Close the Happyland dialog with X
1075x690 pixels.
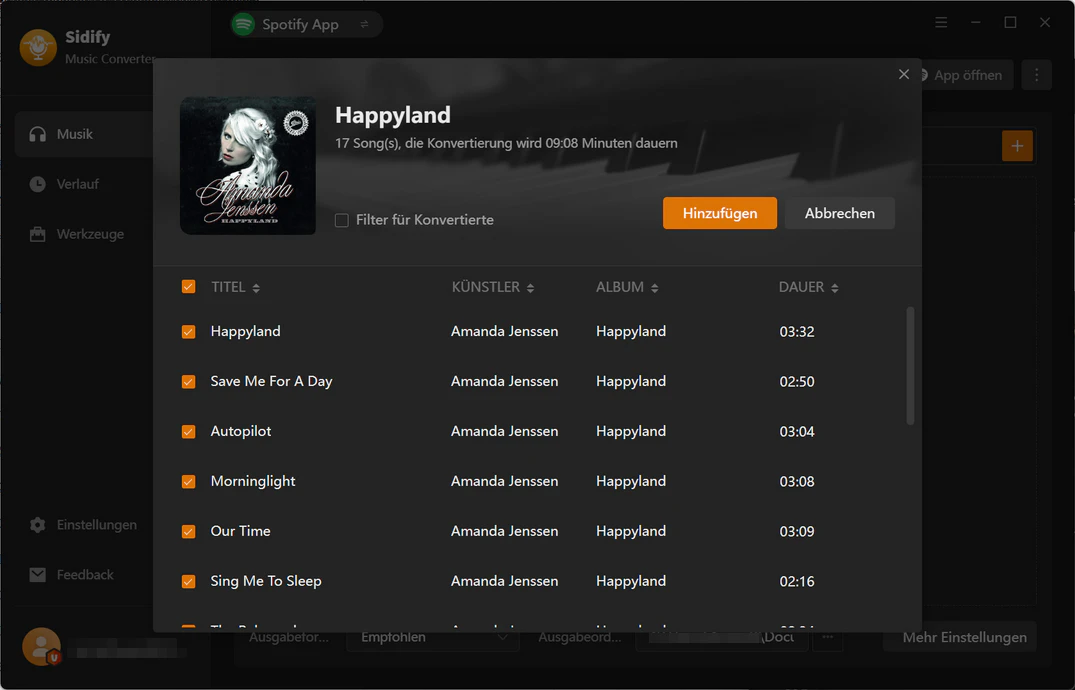coord(904,74)
